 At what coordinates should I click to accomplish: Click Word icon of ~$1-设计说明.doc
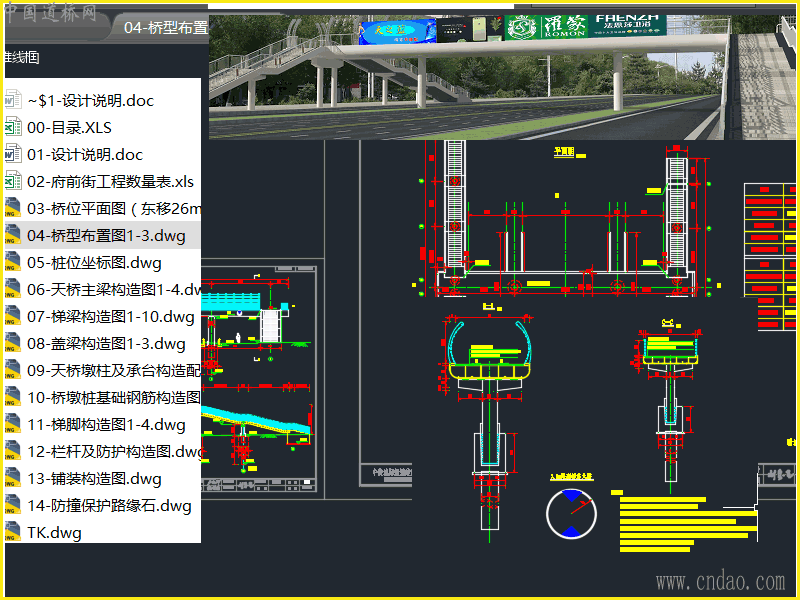pyautogui.click(x=13, y=100)
